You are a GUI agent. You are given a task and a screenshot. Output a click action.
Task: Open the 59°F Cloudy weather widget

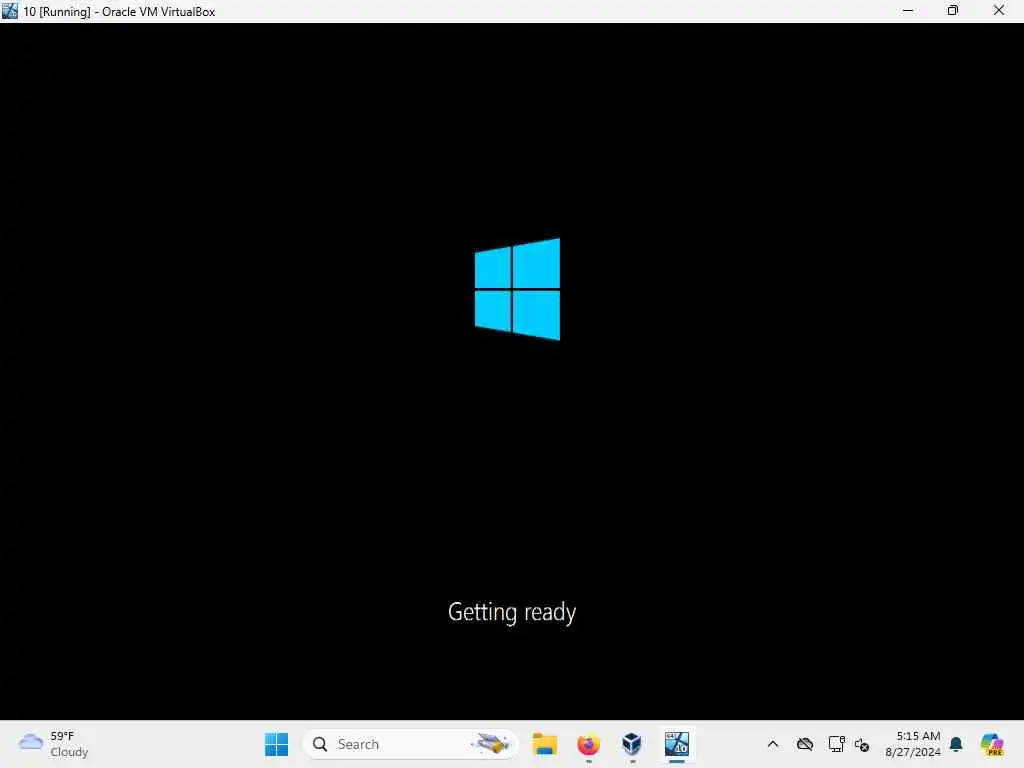pyautogui.click(x=54, y=744)
